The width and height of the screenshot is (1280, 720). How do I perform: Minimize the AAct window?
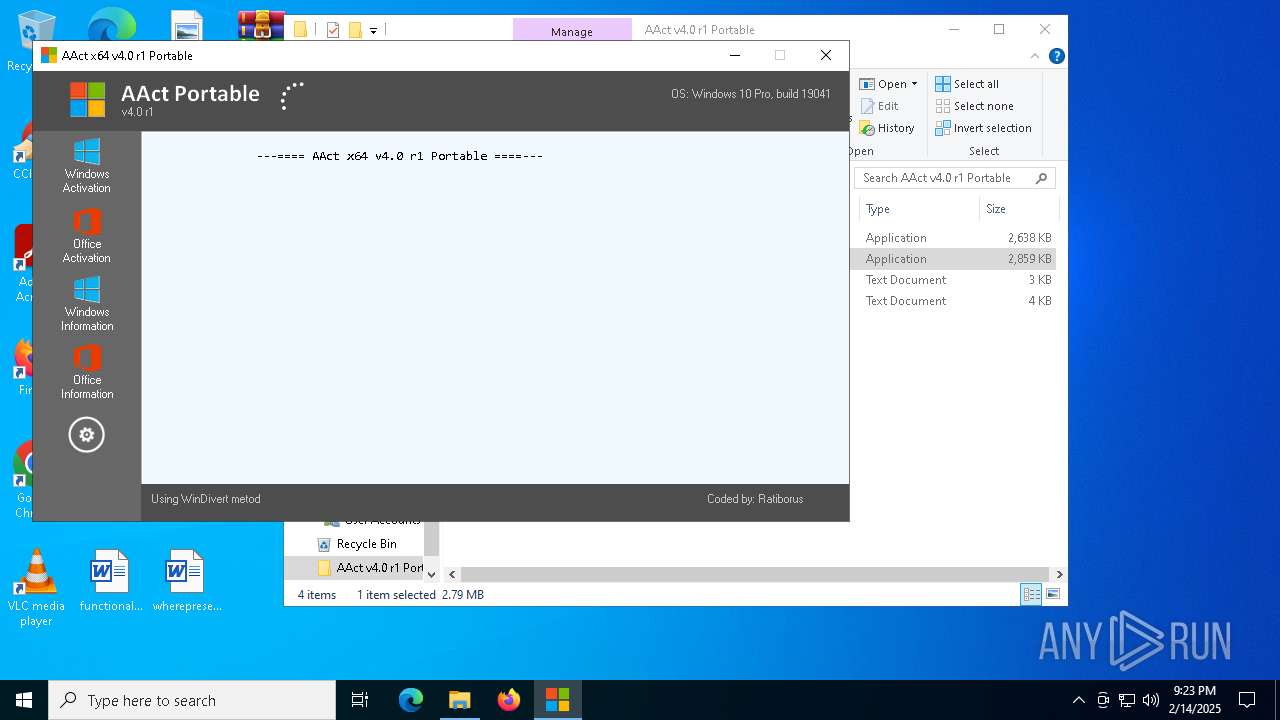[x=735, y=55]
